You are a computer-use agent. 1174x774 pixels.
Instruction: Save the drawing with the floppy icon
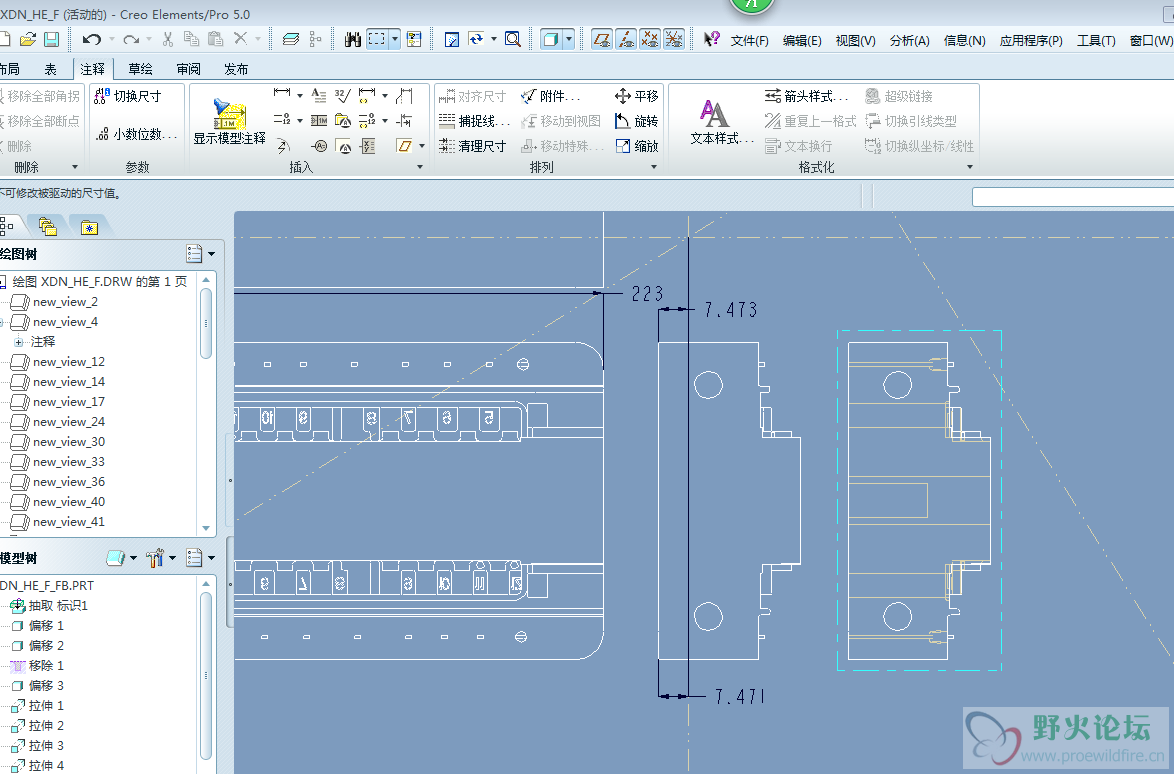point(52,39)
